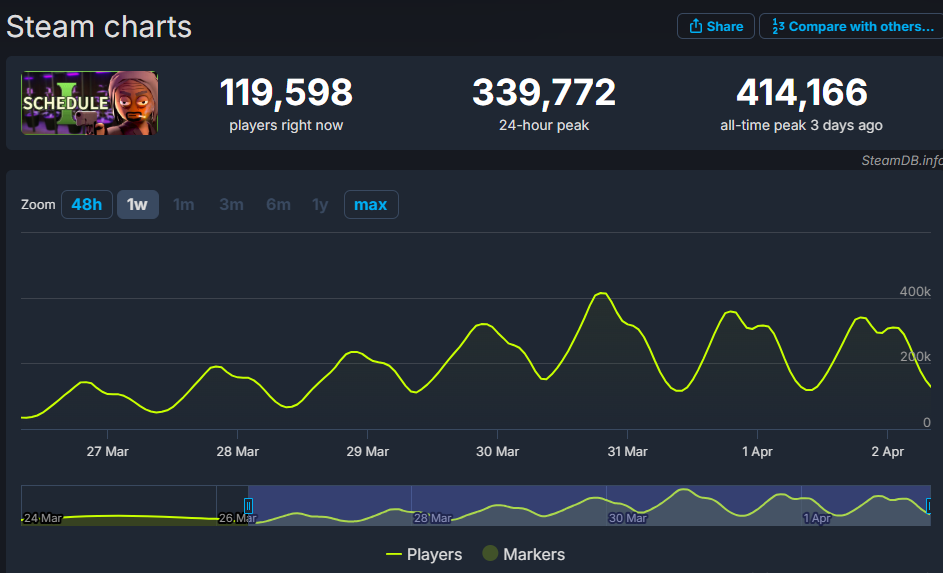943x573 pixels.
Task: Toggle the Players series in legend
Action: pyautogui.click(x=424, y=554)
